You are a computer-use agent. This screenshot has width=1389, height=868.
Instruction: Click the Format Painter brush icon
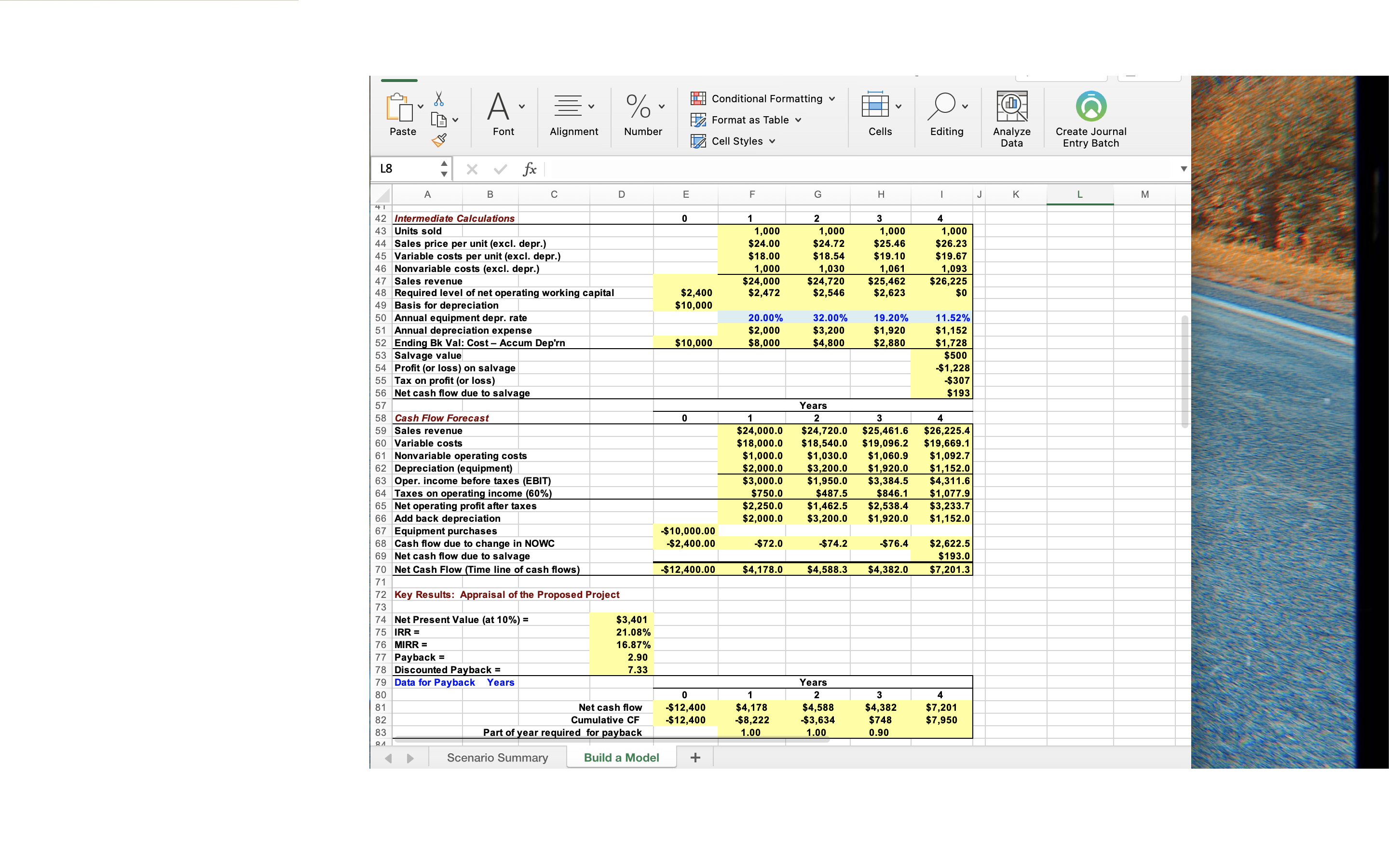pos(439,140)
